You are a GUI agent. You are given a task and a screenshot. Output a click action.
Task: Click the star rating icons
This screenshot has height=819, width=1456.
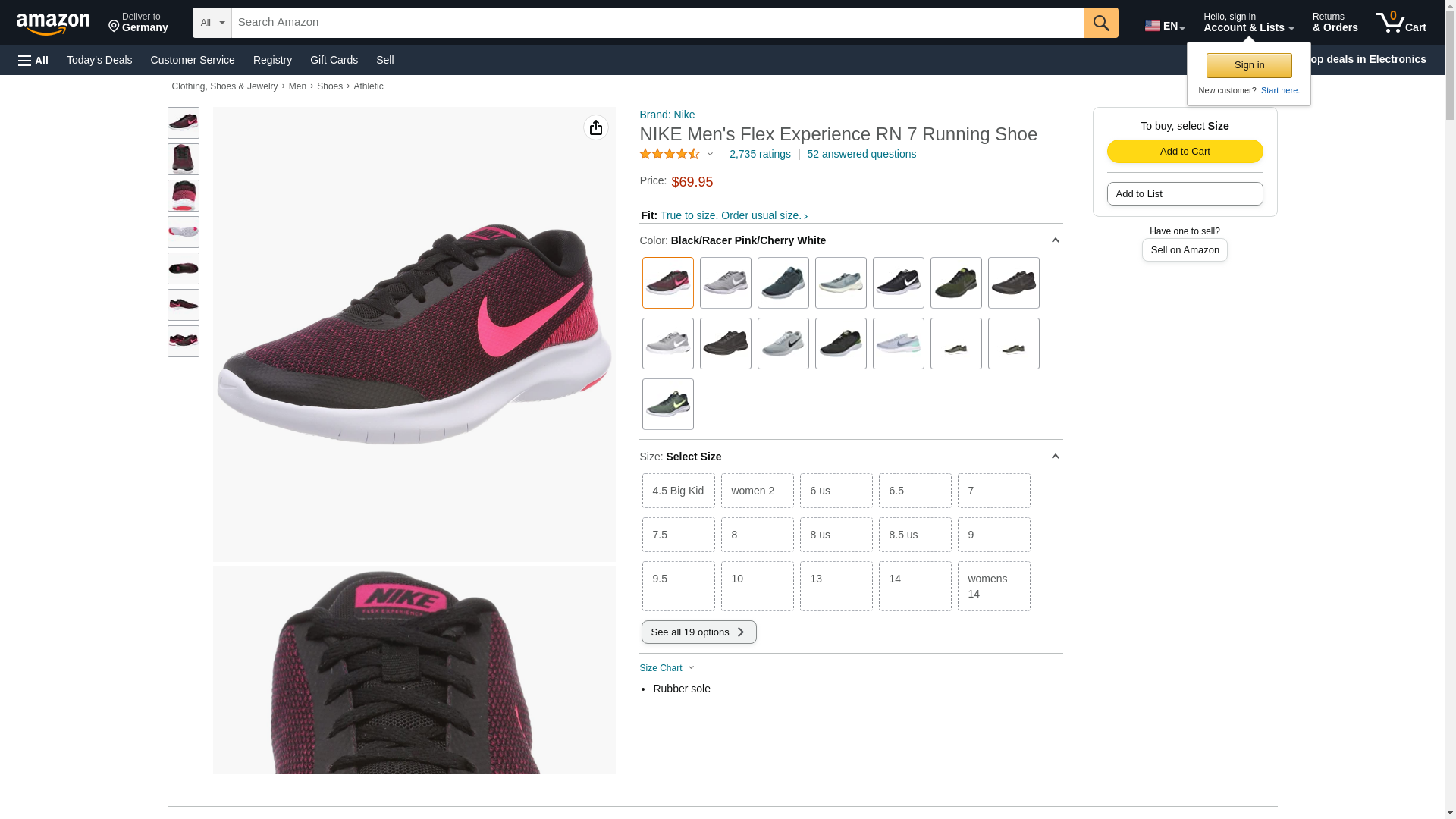pyautogui.click(x=670, y=154)
